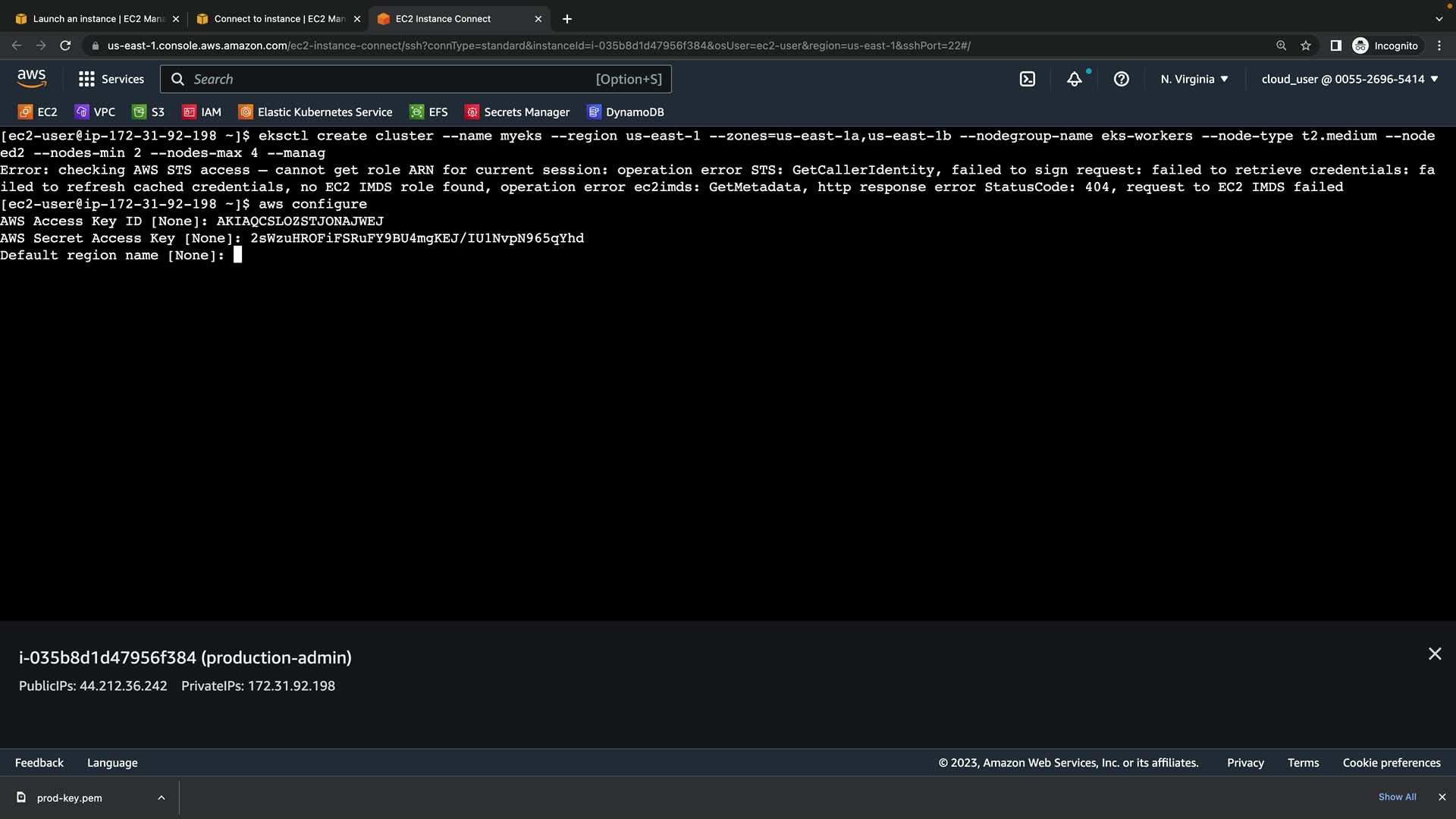Switch to Connect to instance tab
This screenshot has width=1456, height=819.
tap(273, 19)
